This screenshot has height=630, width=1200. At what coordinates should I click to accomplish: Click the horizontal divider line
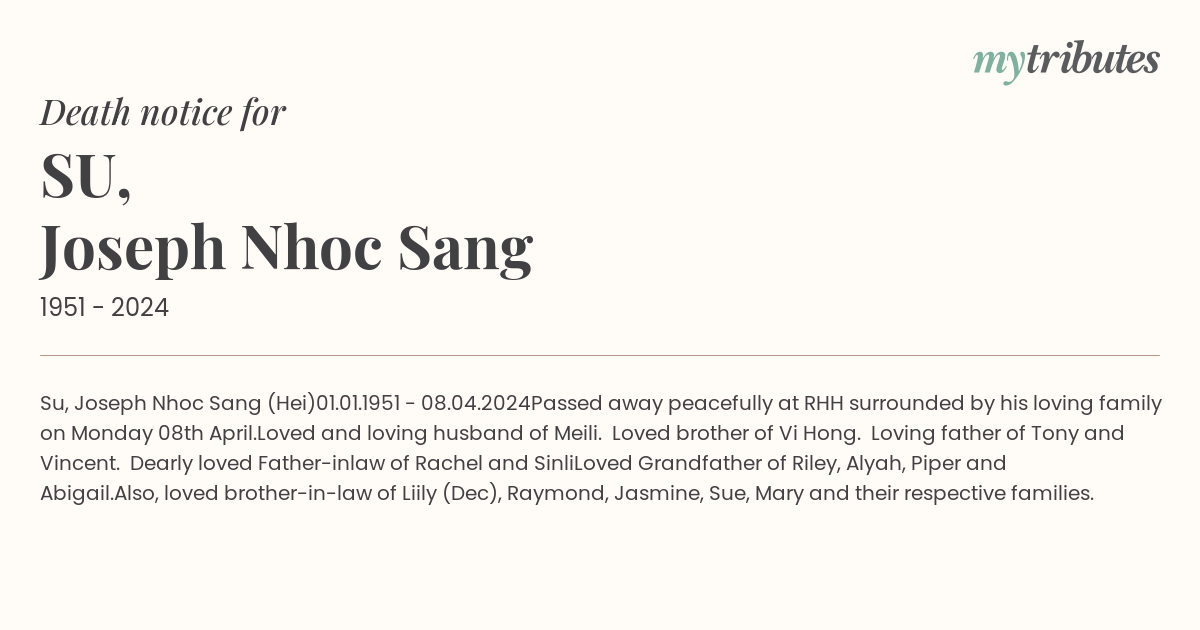(600, 355)
